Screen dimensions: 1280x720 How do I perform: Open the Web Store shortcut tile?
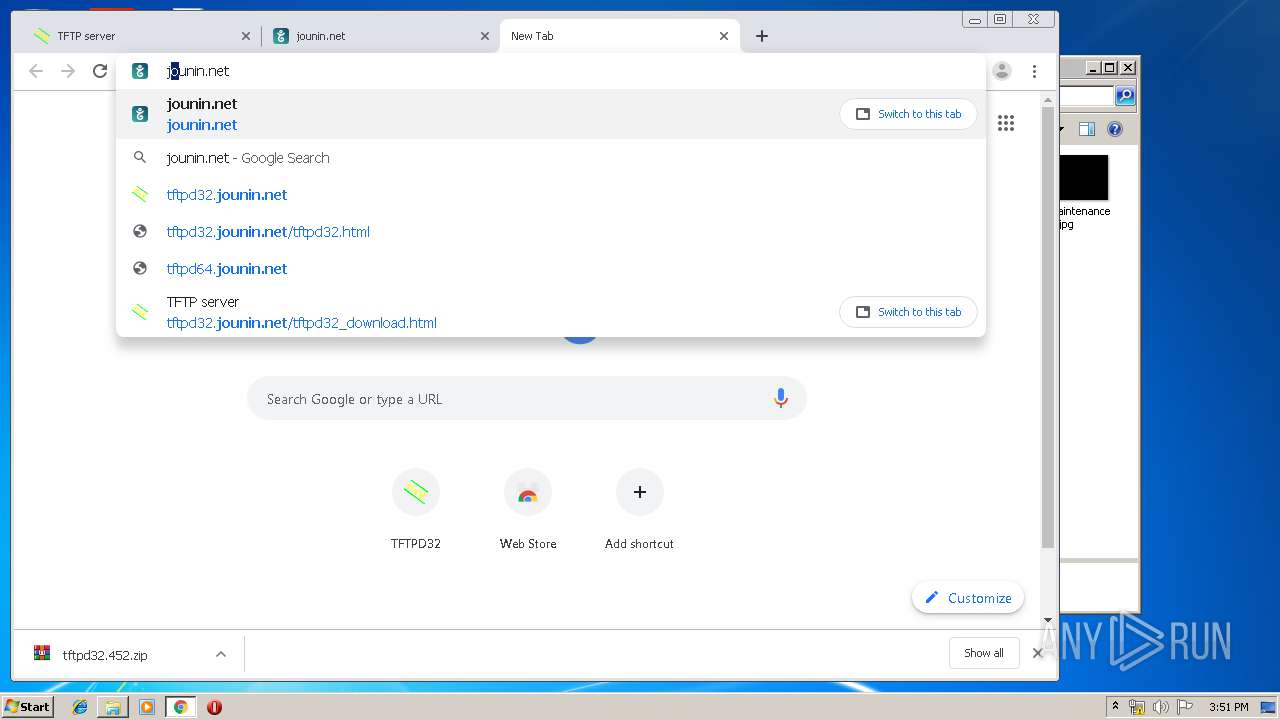[528, 510]
